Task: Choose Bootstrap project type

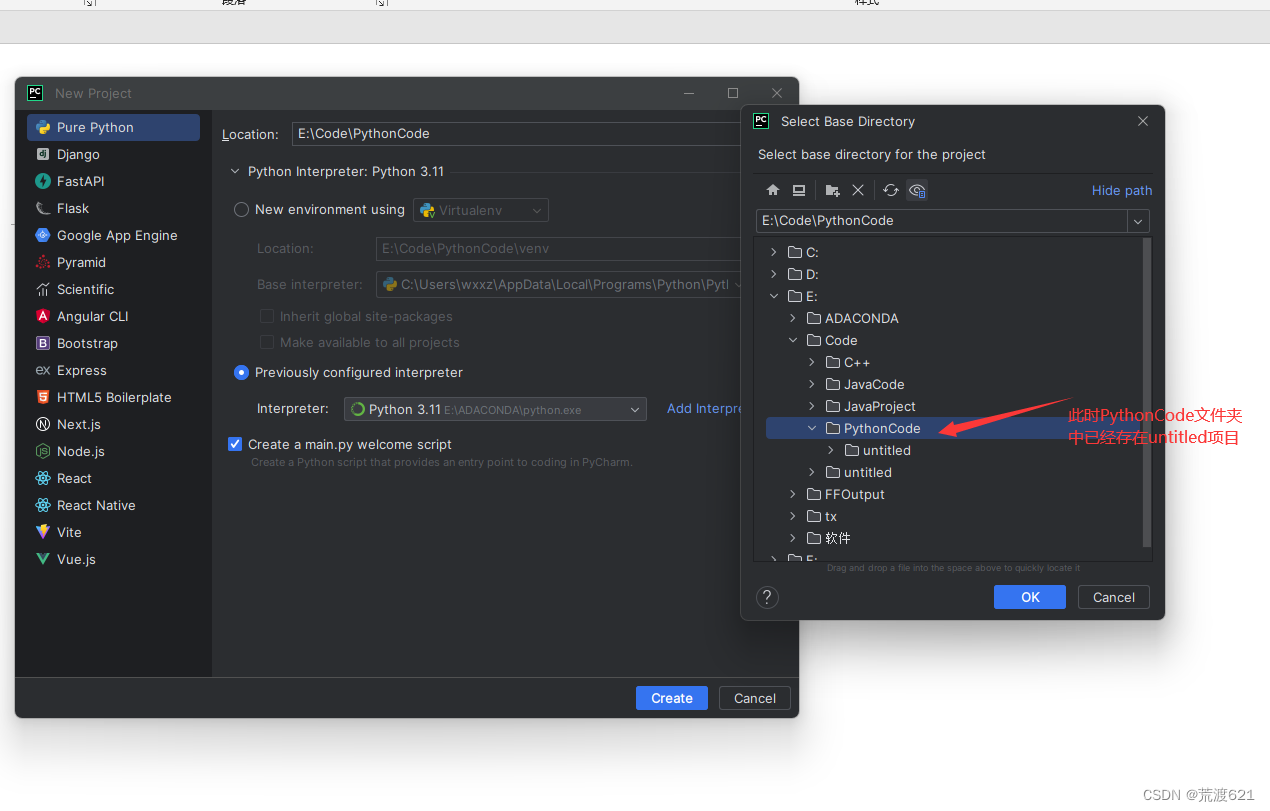Action: [113, 343]
